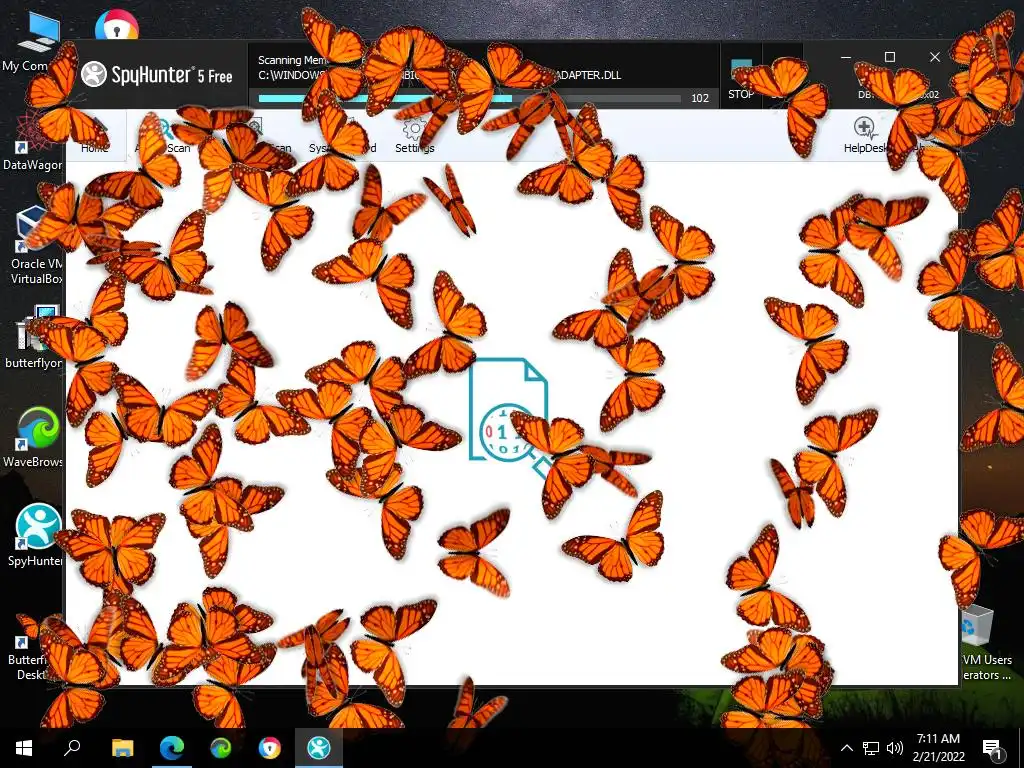Maximize the SpyHunter window

point(889,57)
